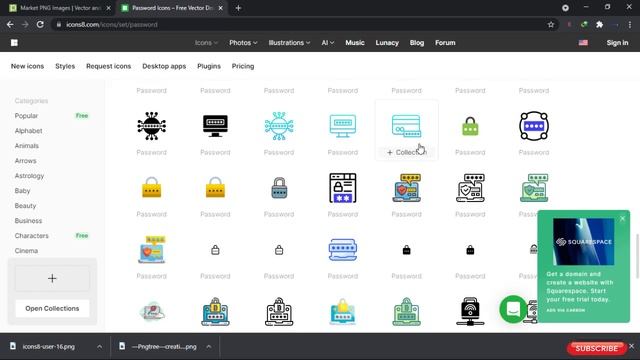Select the round purple password dots icon

pos(534,126)
